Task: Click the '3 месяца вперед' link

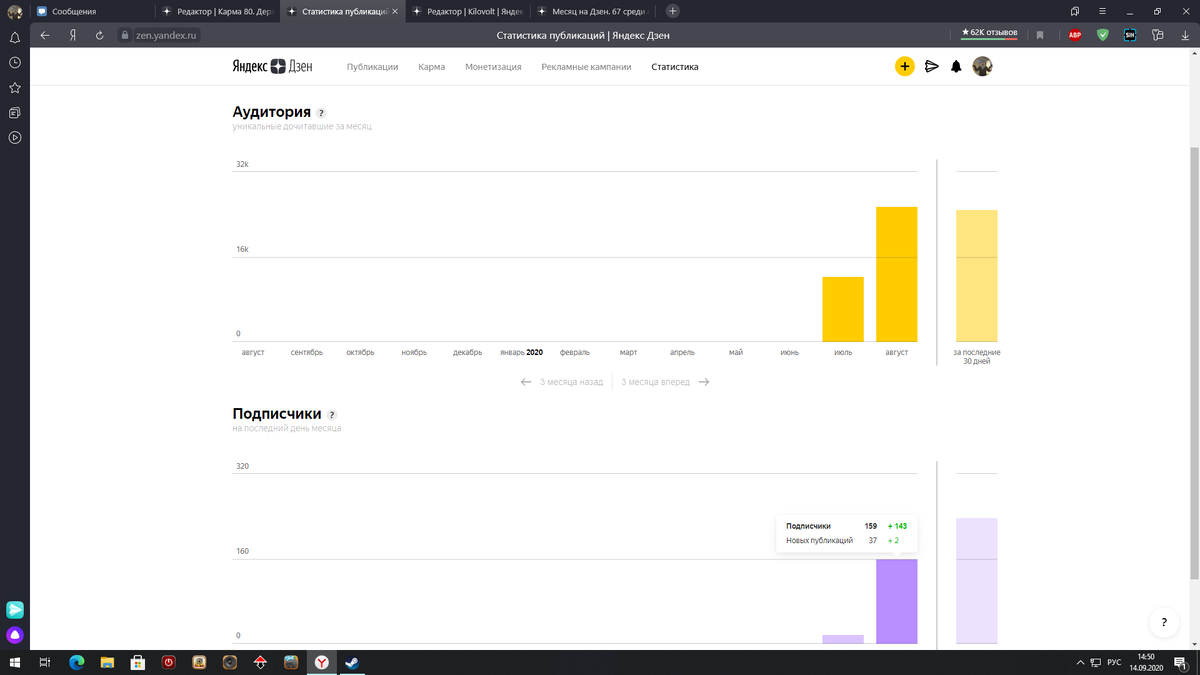Action: (655, 382)
